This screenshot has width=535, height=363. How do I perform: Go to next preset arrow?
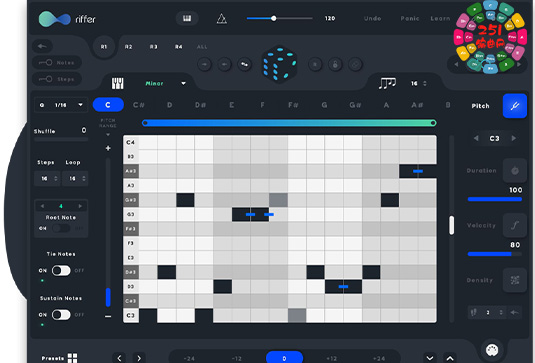click(139, 358)
